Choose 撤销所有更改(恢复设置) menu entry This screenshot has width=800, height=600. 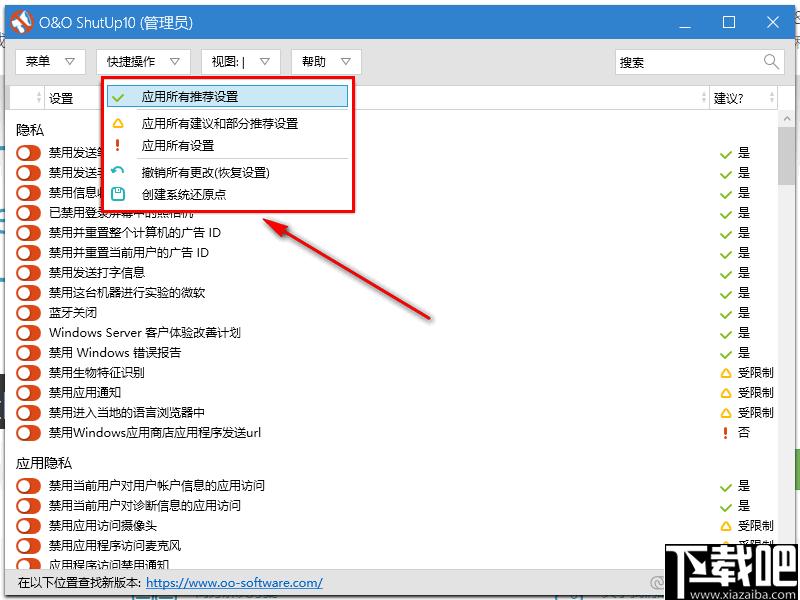click(228, 172)
